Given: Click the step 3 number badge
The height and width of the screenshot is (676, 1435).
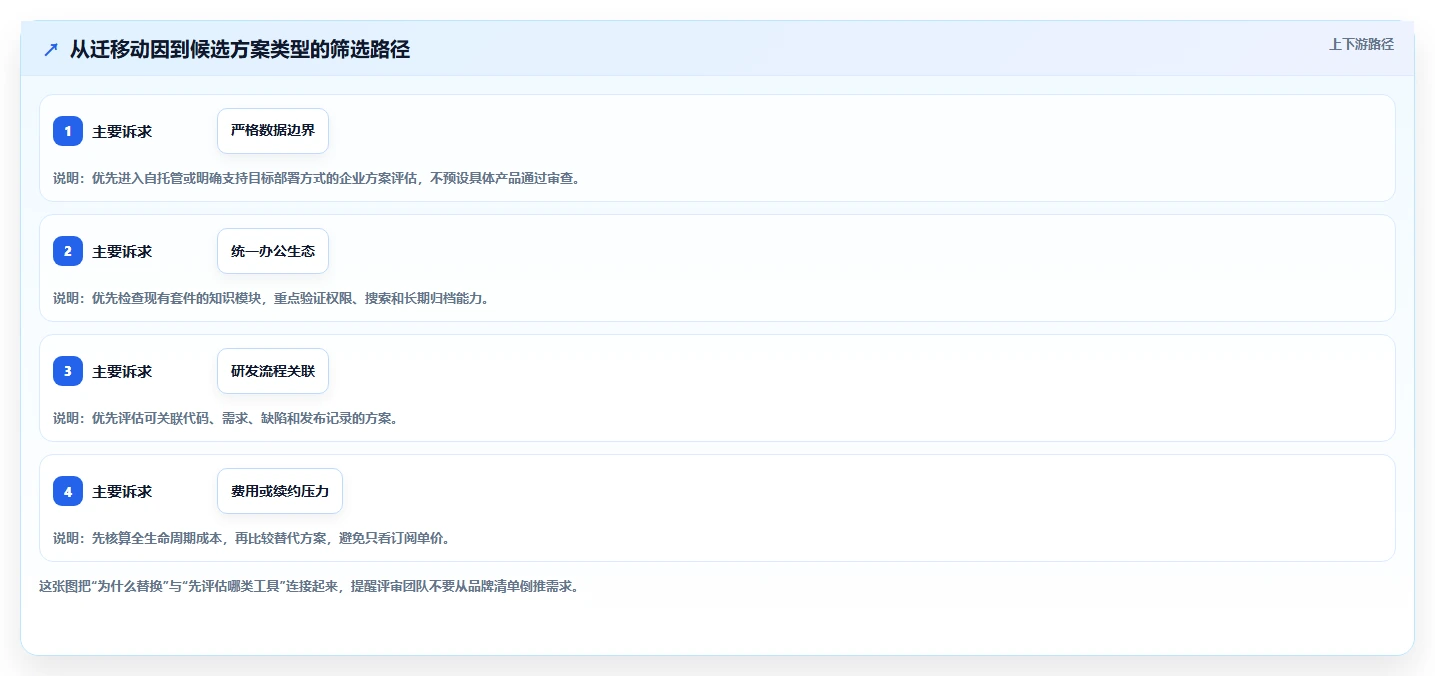Looking at the screenshot, I should (68, 371).
